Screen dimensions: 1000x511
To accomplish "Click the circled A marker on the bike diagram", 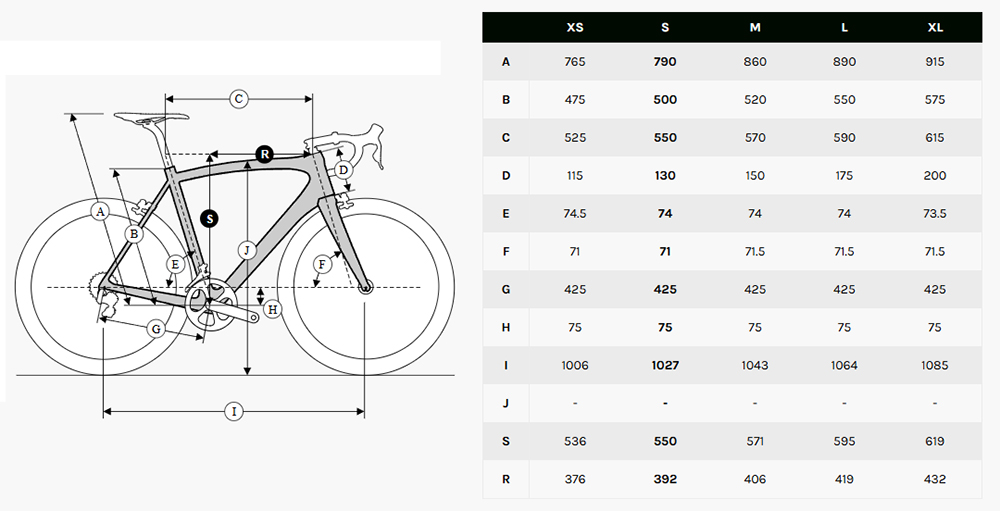I will pyautogui.click(x=99, y=211).
